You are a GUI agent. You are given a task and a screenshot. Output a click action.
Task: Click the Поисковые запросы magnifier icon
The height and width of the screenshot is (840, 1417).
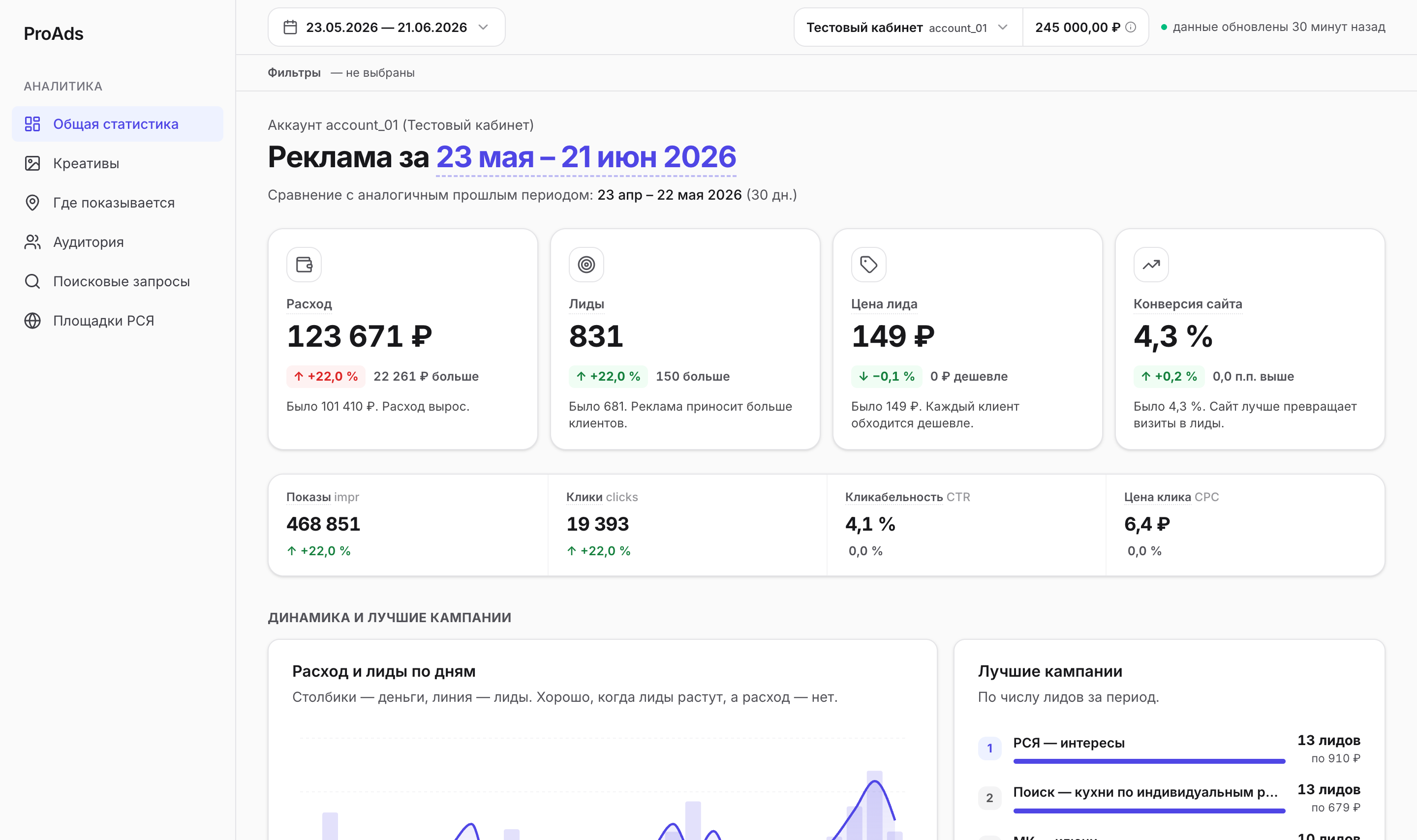pos(32,281)
